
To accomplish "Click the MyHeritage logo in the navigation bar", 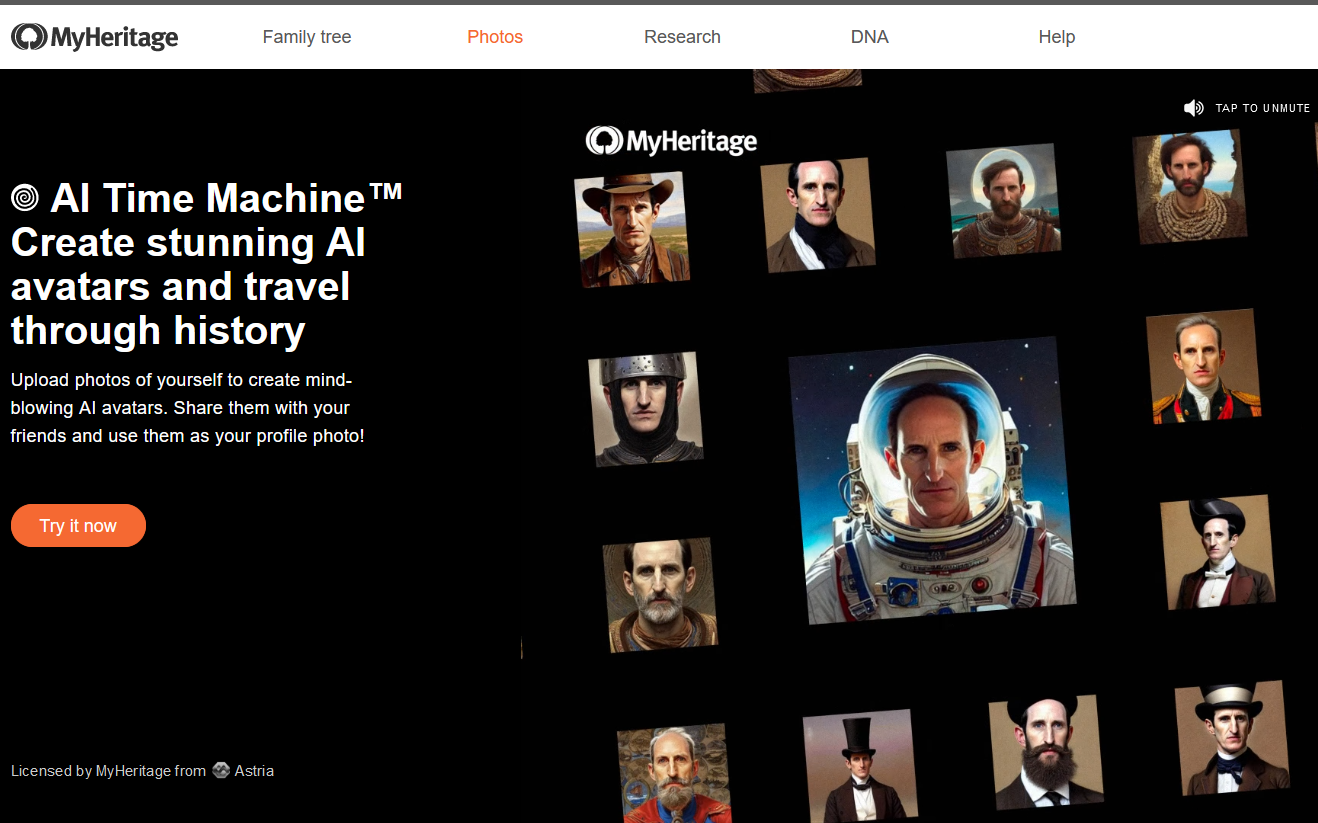I will 94,36.
